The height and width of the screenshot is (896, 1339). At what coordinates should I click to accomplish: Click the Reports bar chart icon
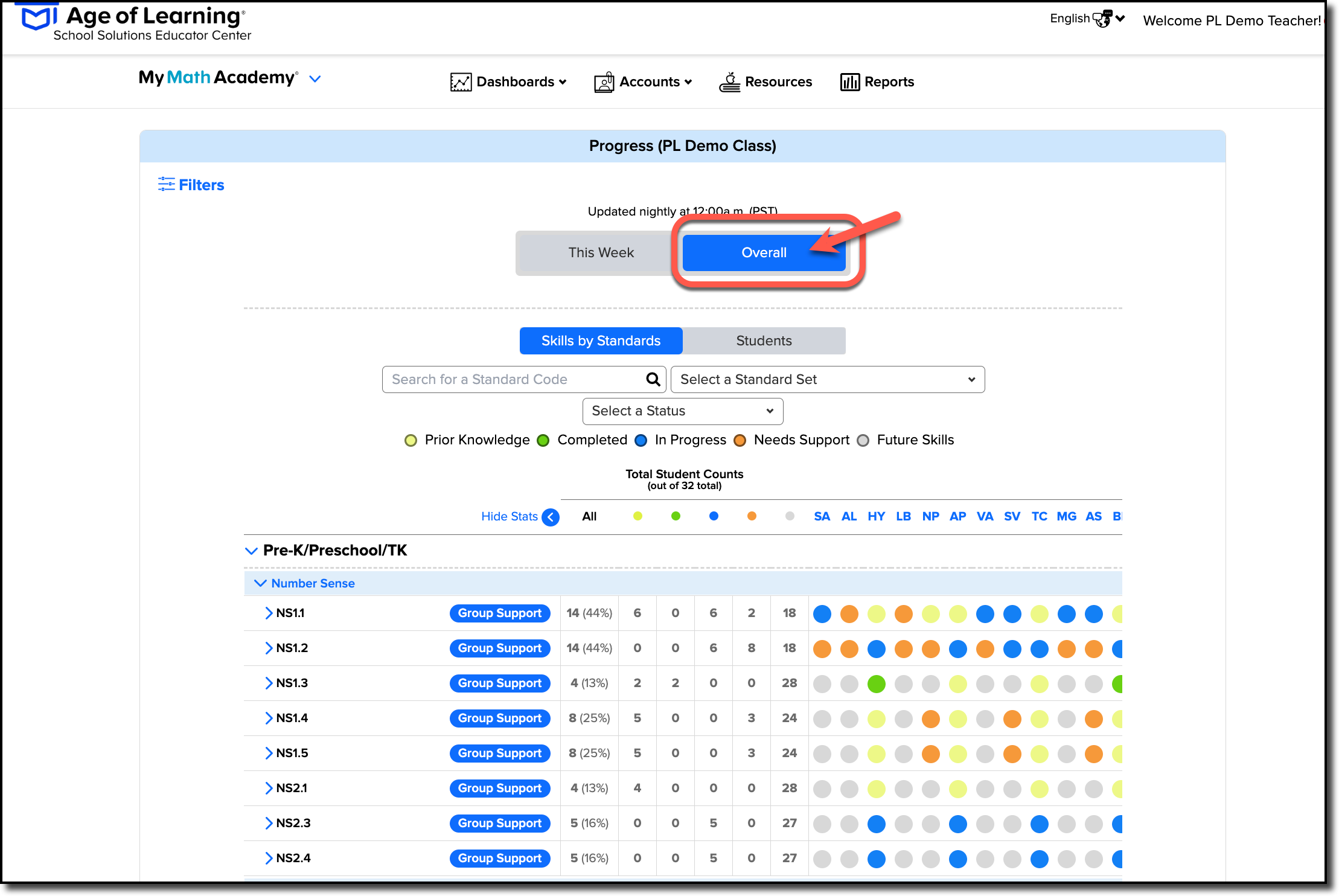[849, 82]
